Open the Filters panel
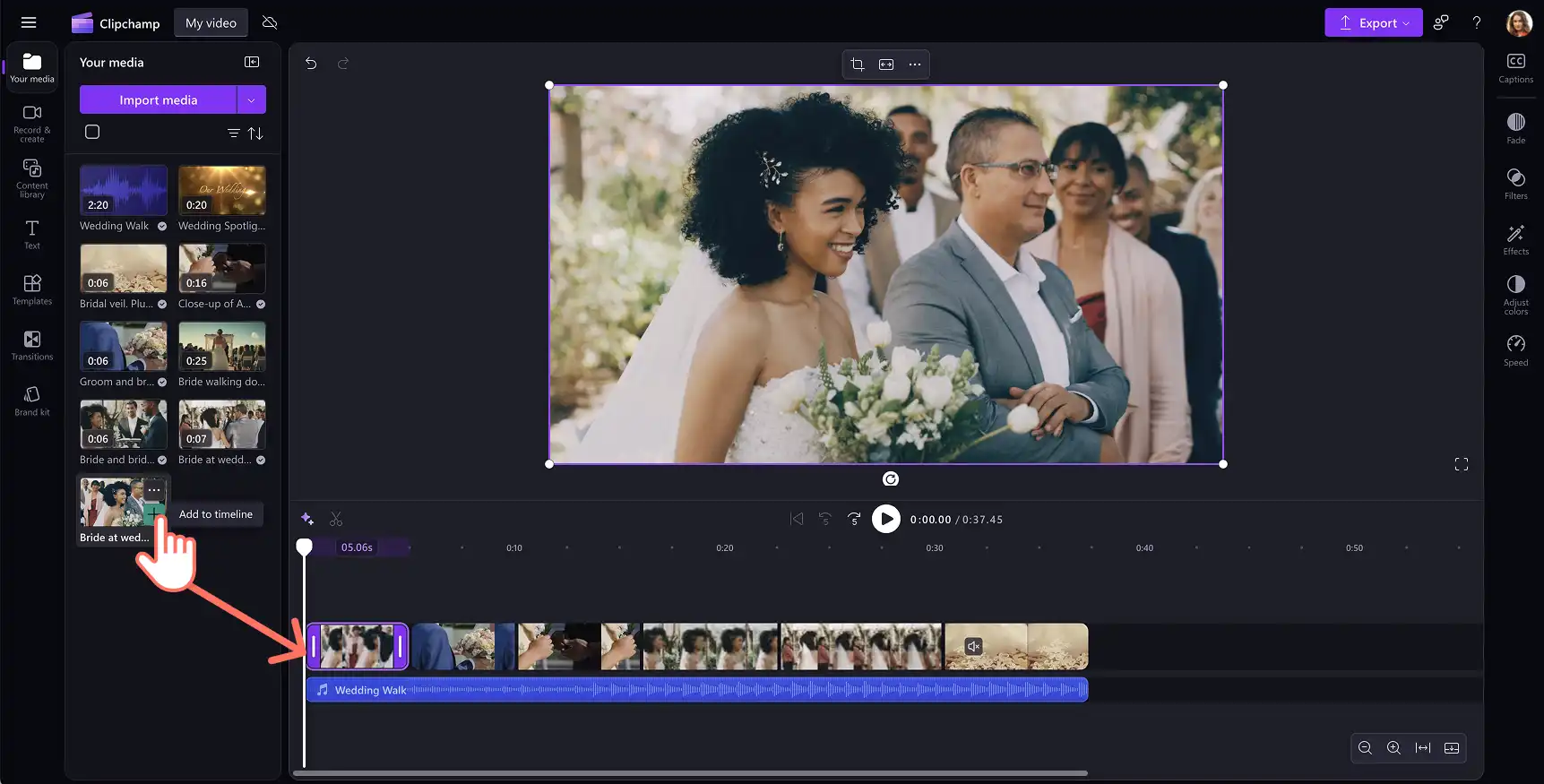 click(x=1515, y=183)
